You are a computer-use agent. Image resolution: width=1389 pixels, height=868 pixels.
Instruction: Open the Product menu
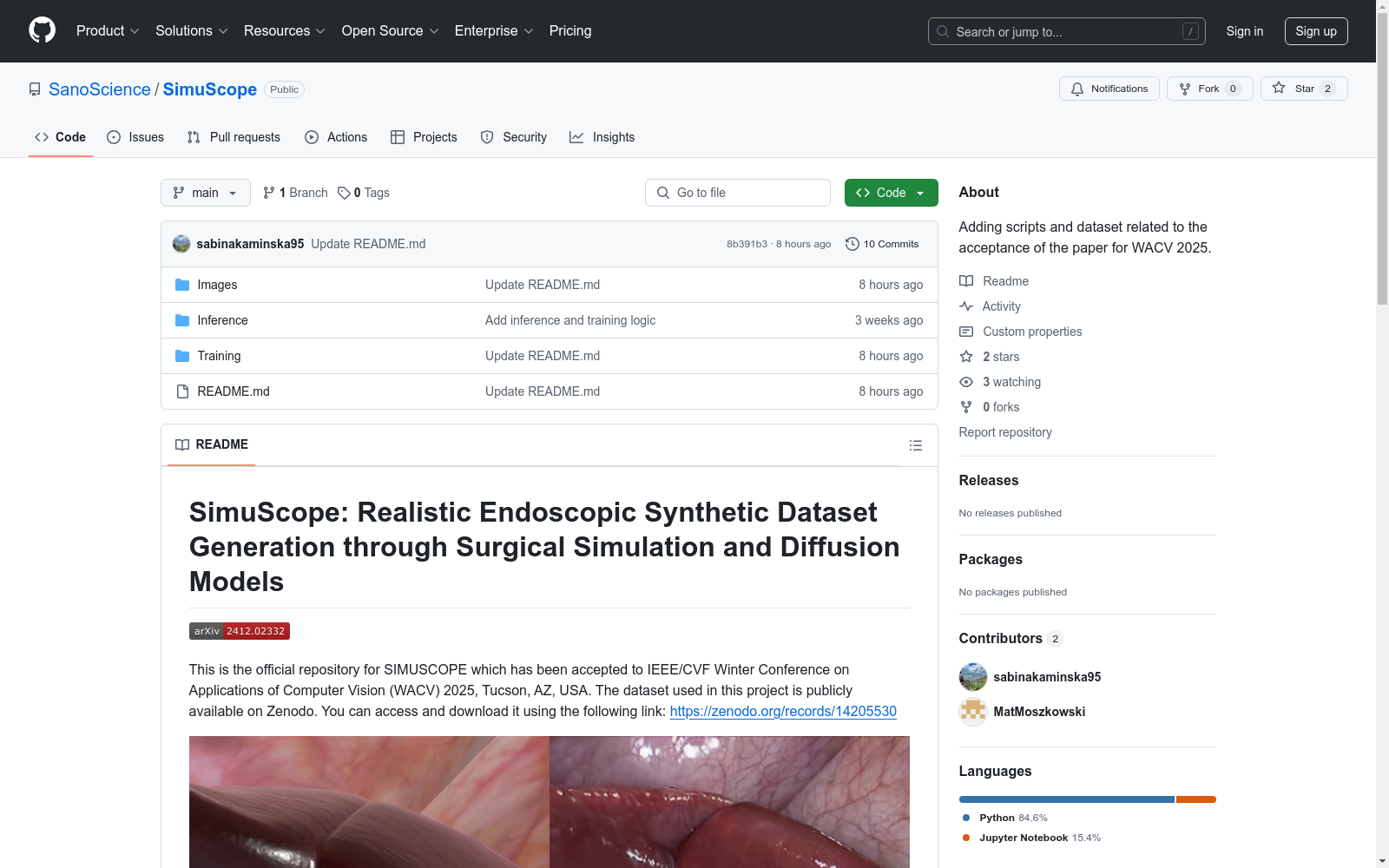108,31
